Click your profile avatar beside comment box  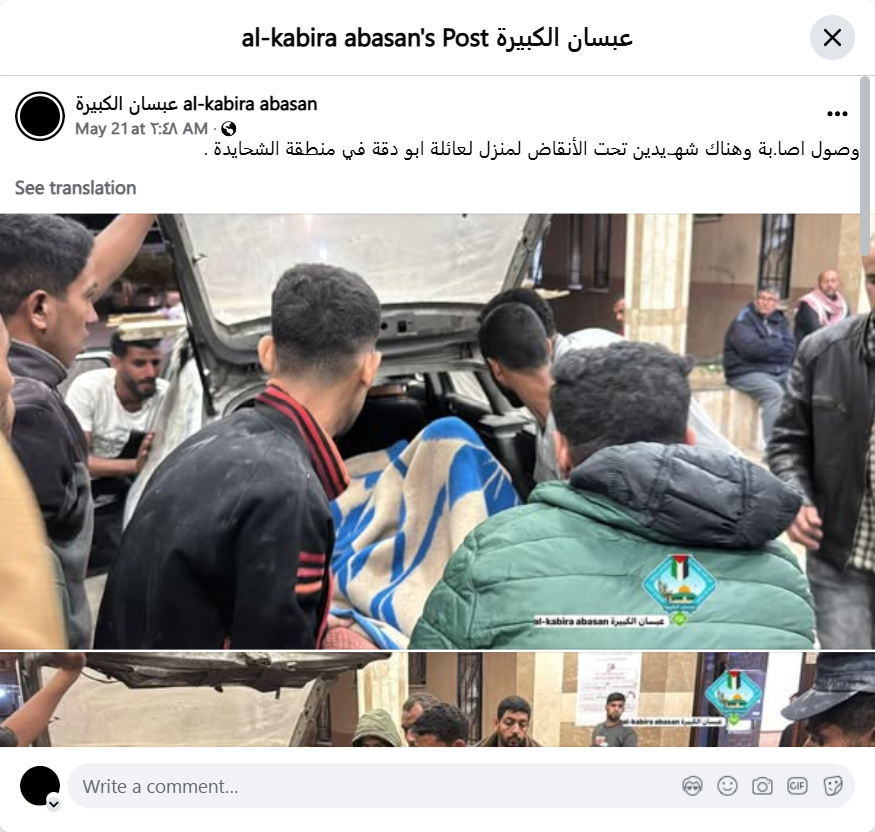[40, 786]
